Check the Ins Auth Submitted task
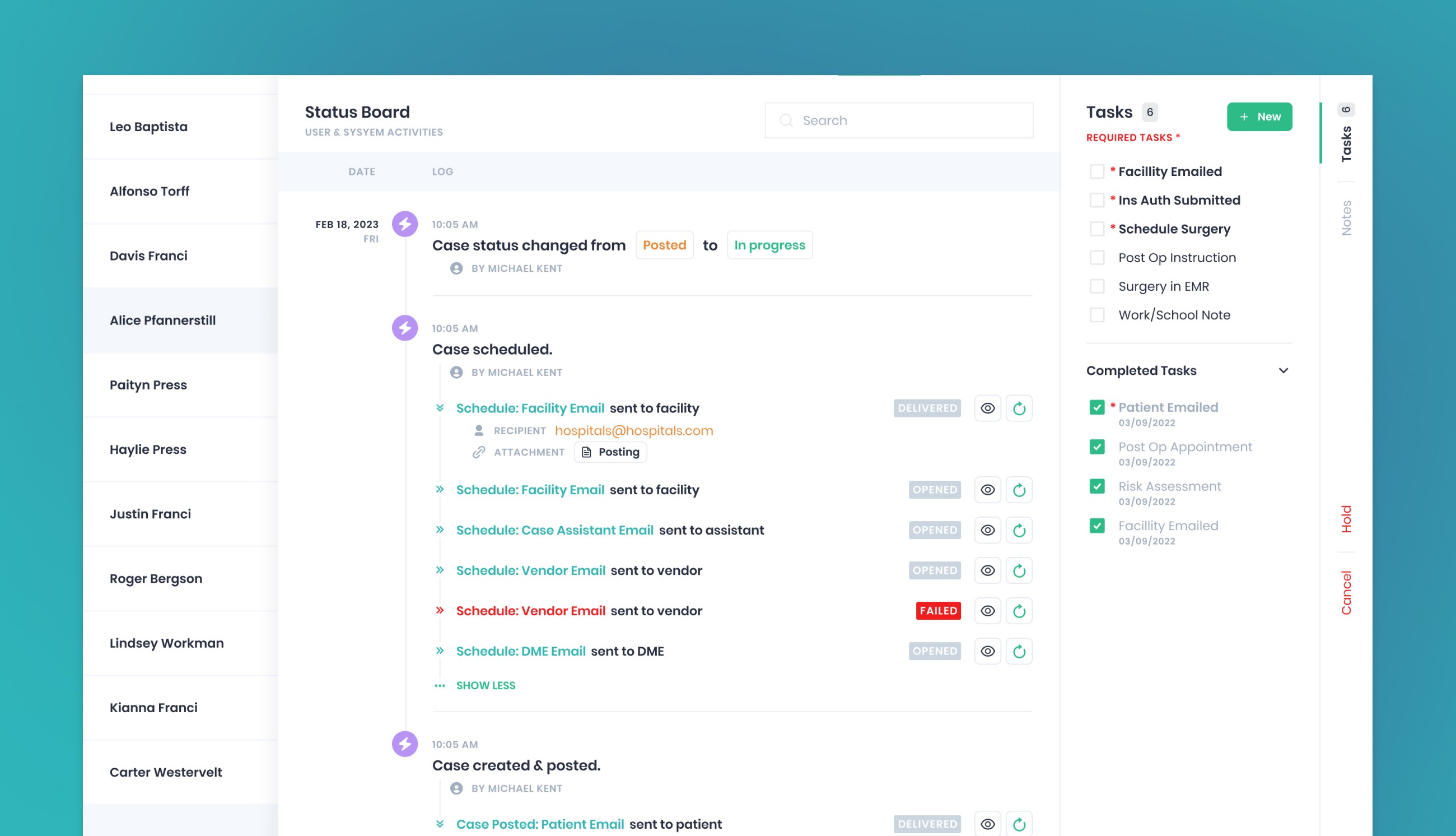This screenshot has width=1456, height=836. click(1097, 201)
